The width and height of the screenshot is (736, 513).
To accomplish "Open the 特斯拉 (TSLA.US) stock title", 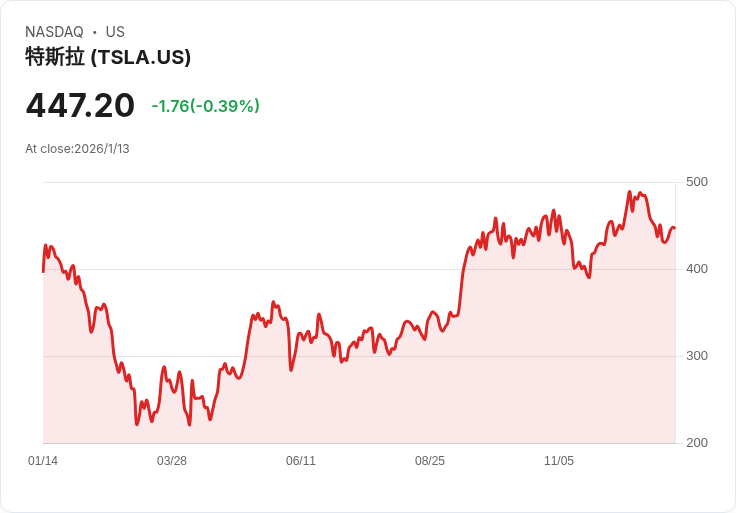I will coord(108,57).
